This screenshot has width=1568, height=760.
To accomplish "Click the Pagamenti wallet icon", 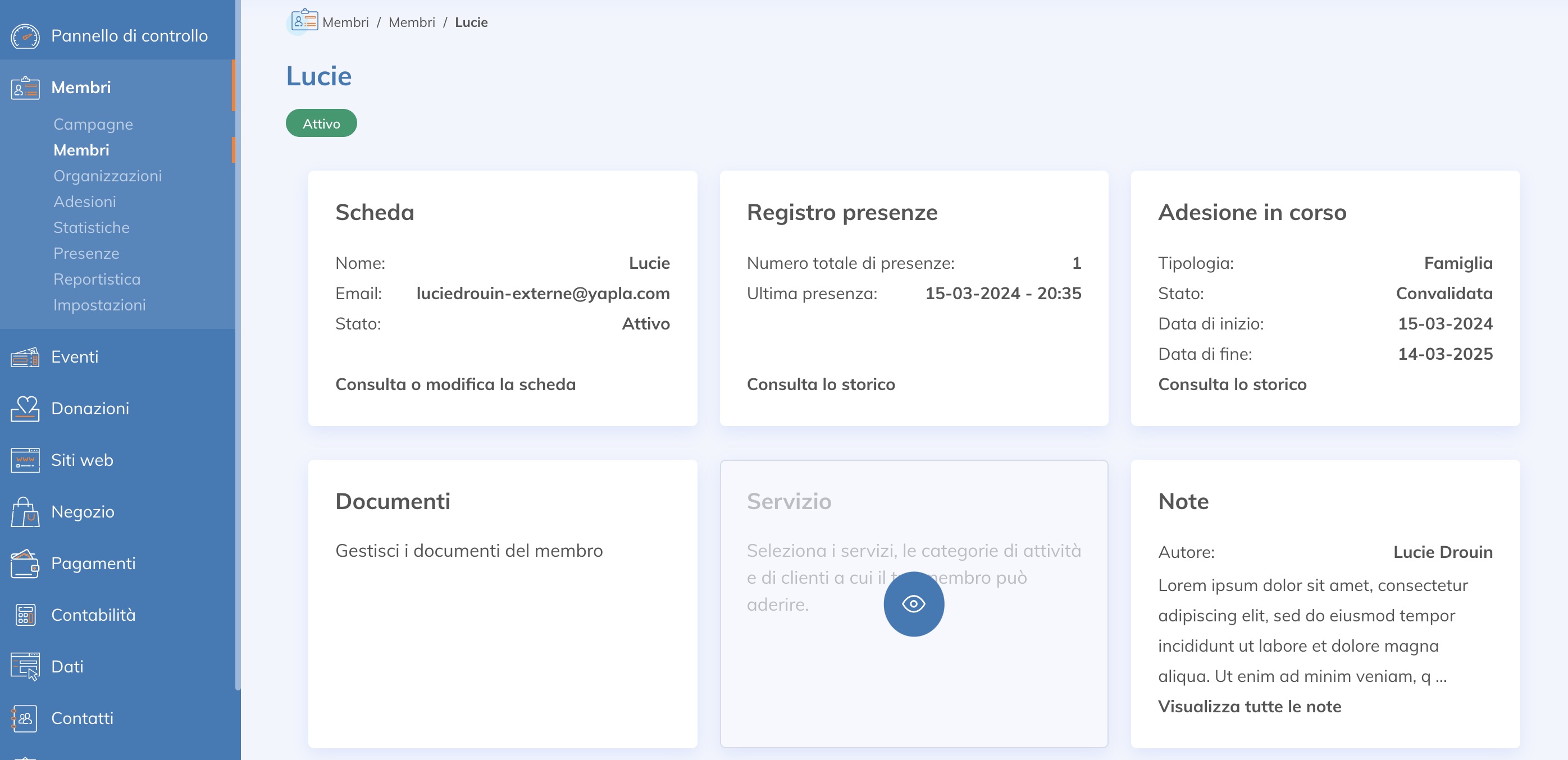I will 25,564.
